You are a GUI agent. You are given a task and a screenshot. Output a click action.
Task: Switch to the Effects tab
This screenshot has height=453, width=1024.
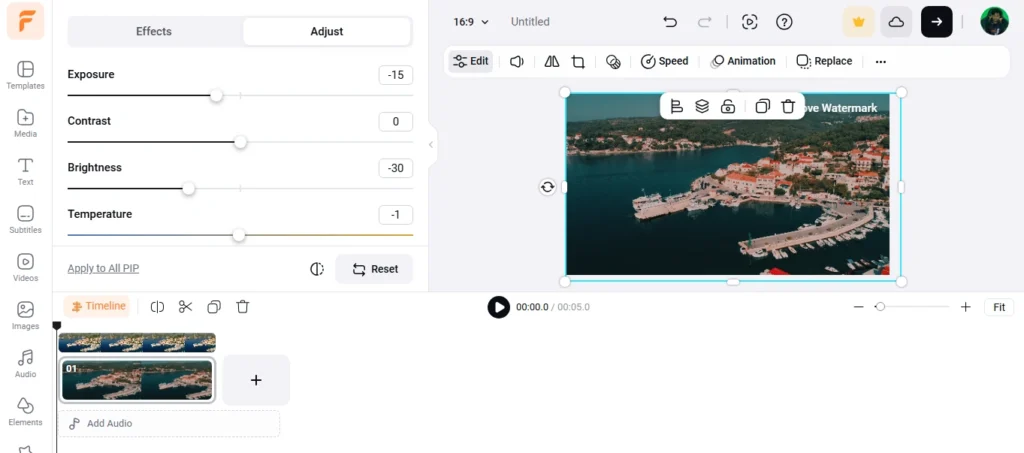154,31
